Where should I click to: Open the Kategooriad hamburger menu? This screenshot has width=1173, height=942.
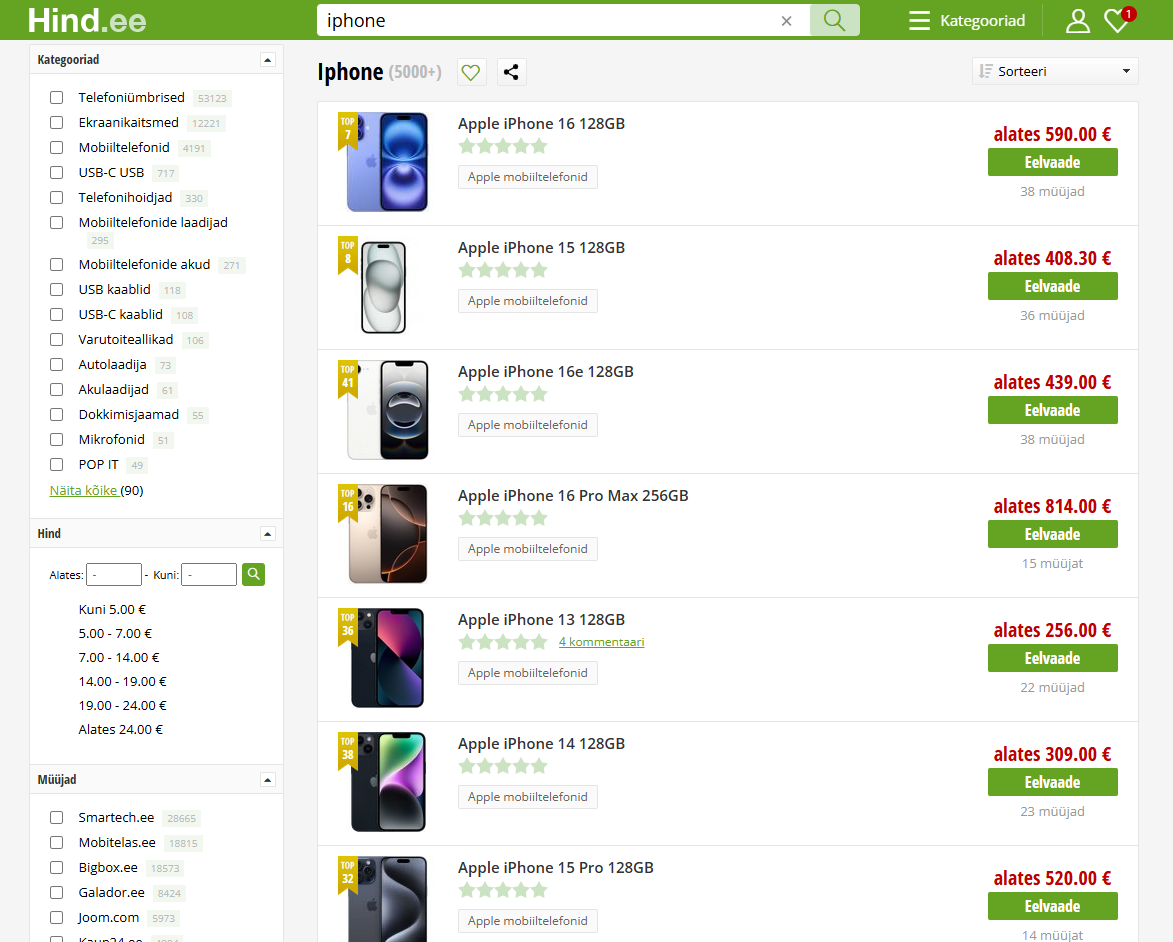coord(967,21)
